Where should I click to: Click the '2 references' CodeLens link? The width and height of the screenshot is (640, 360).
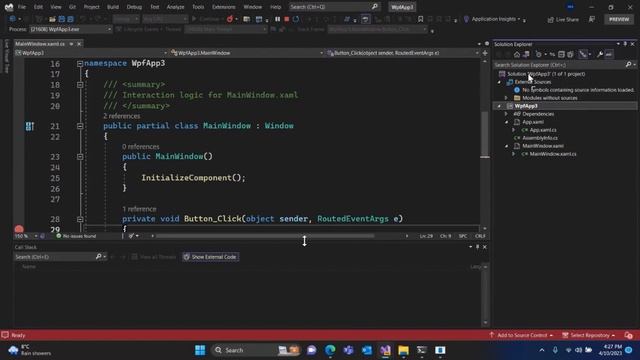pos(122,116)
